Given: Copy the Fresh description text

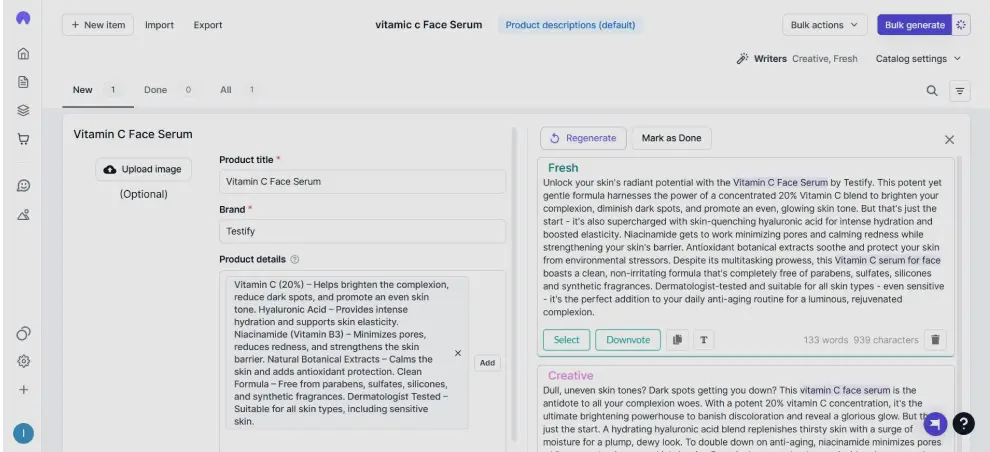Looking at the screenshot, I should point(677,340).
